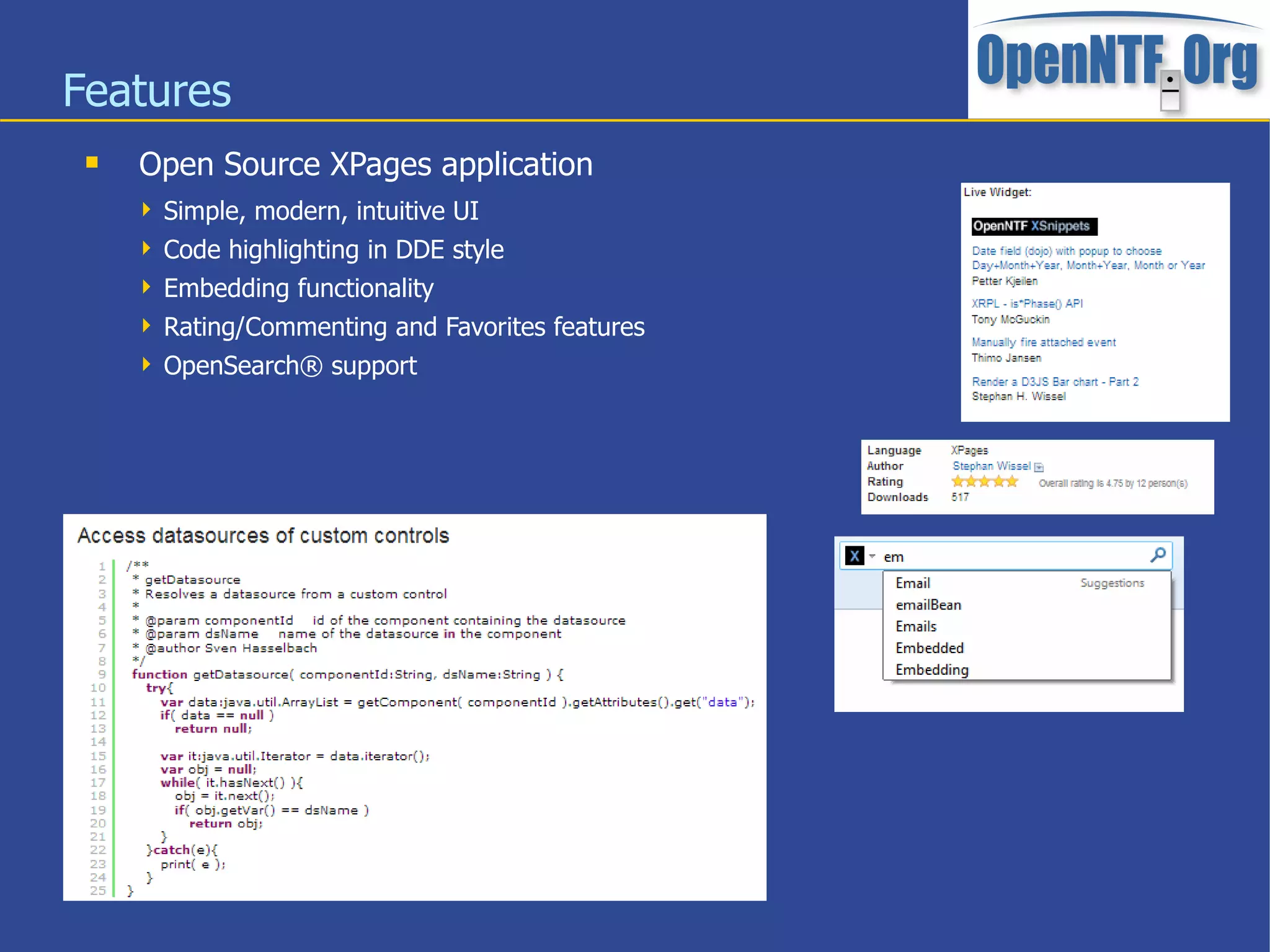Click the 'Tony McGuckin' author name
1270x952 pixels.
[1011, 319]
